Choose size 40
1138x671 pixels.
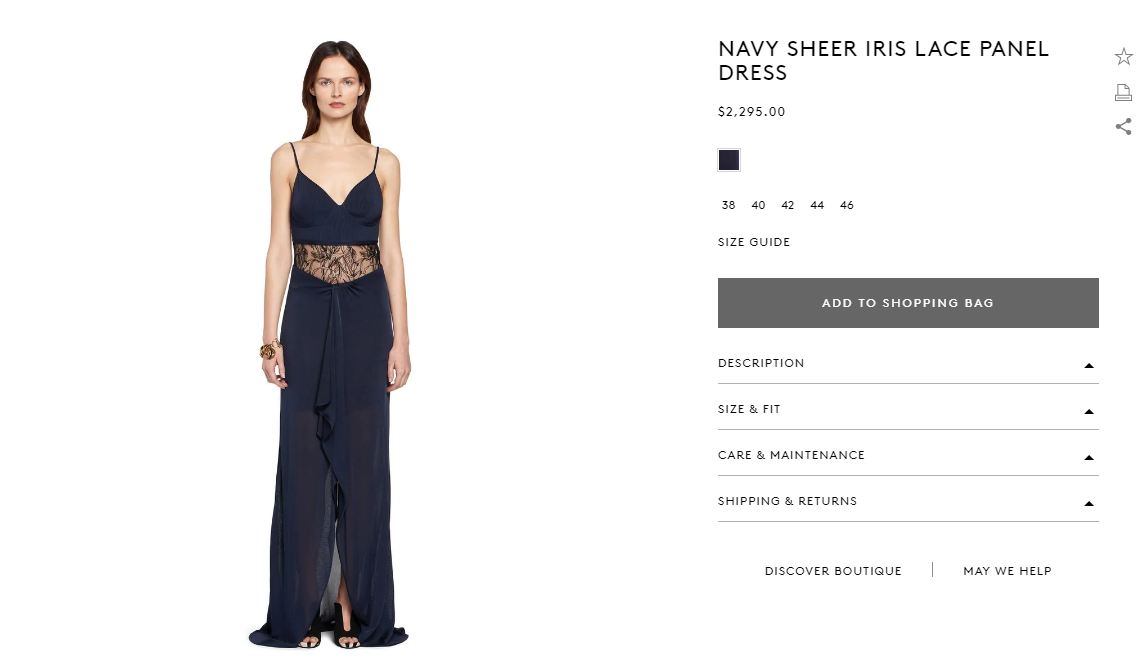[x=758, y=205]
